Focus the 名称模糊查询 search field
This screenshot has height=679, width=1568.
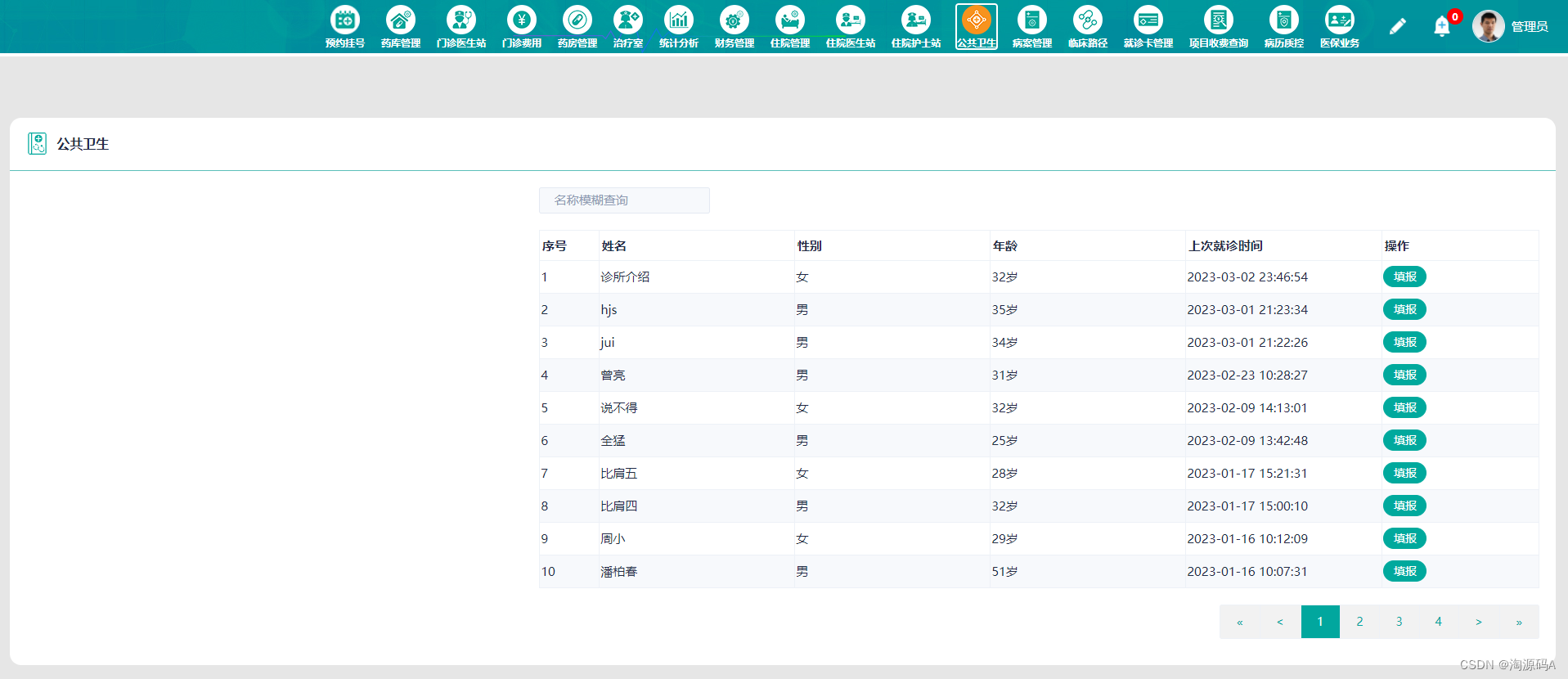(x=624, y=200)
